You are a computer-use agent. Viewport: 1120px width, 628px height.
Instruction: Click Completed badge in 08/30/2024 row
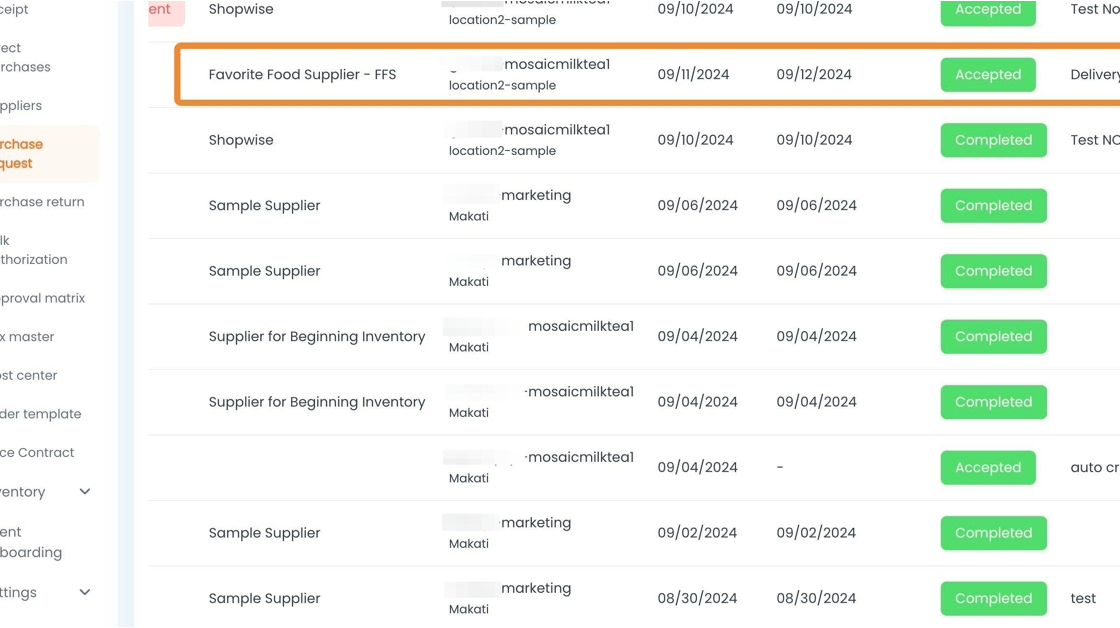[992, 598]
